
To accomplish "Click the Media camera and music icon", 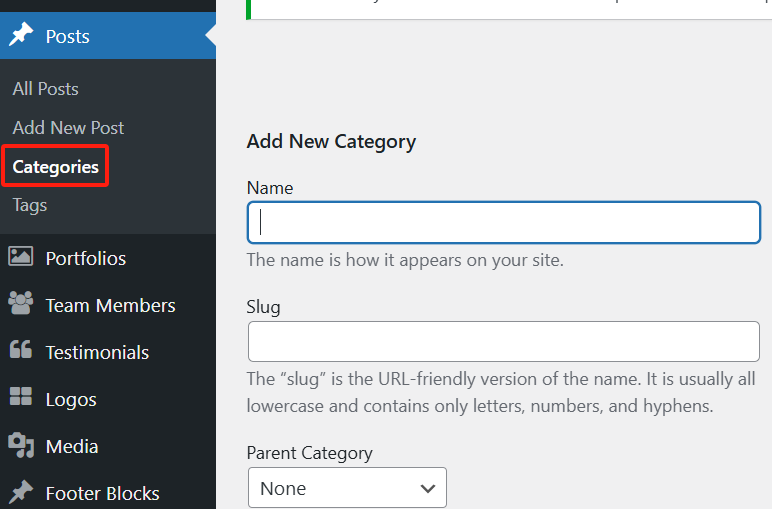I will point(20,445).
